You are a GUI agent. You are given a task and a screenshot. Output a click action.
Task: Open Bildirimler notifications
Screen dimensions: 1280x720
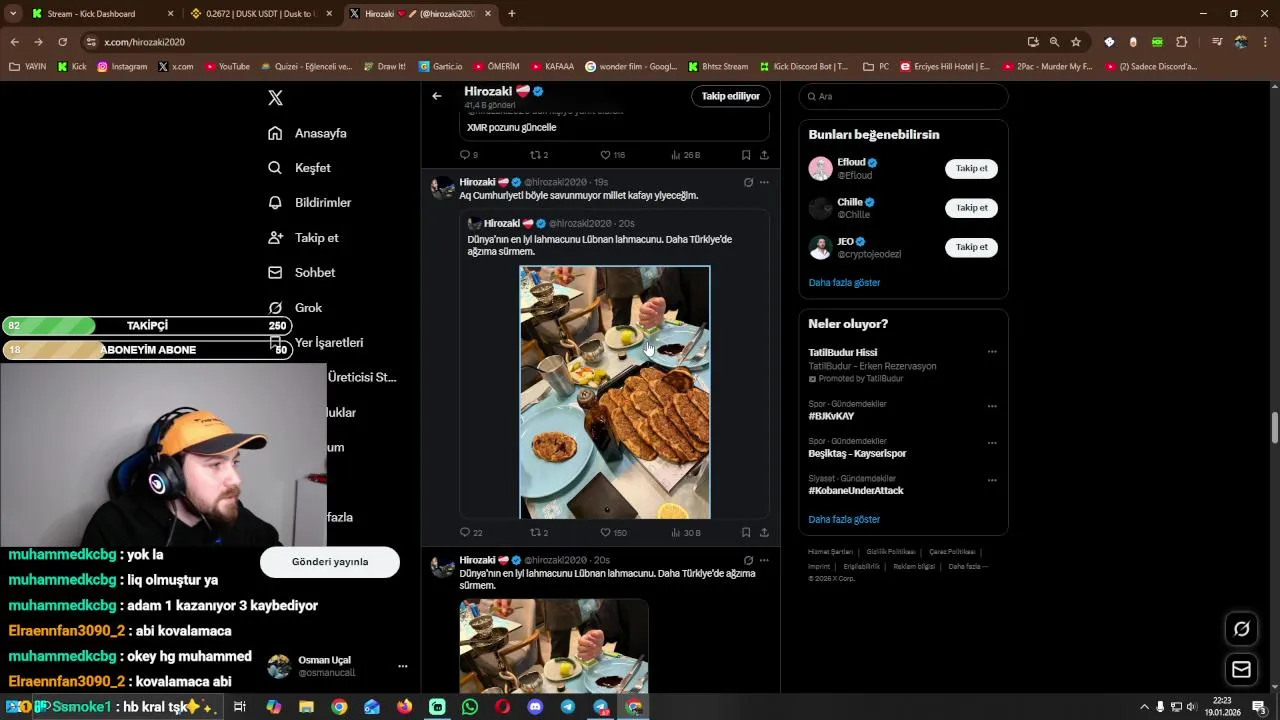click(x=310, y=202)
